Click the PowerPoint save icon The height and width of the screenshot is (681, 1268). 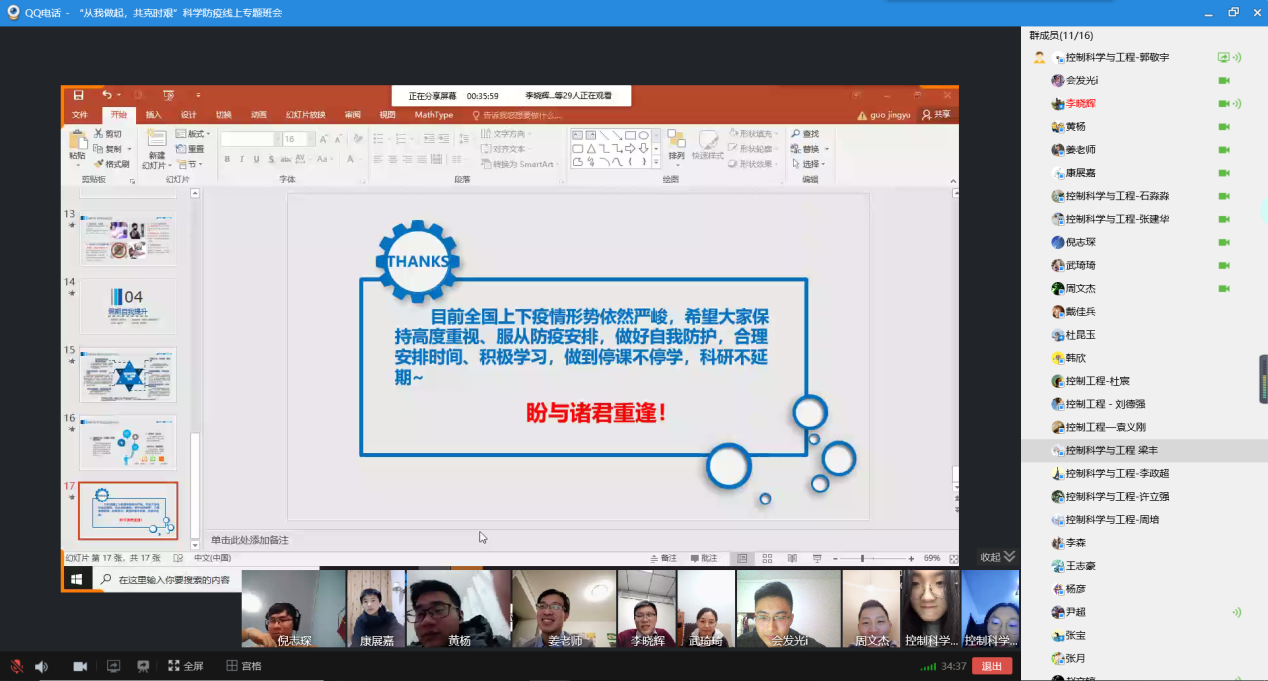(78, 95)
